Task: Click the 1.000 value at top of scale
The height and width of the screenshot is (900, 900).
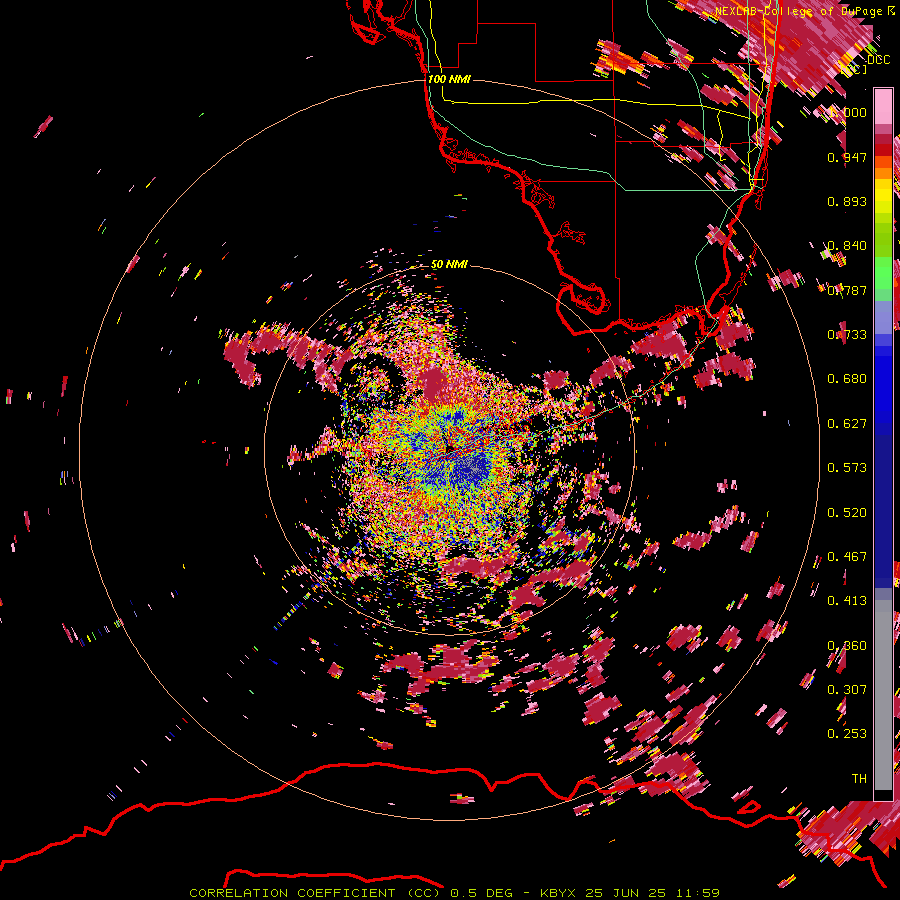Action: 848,112
